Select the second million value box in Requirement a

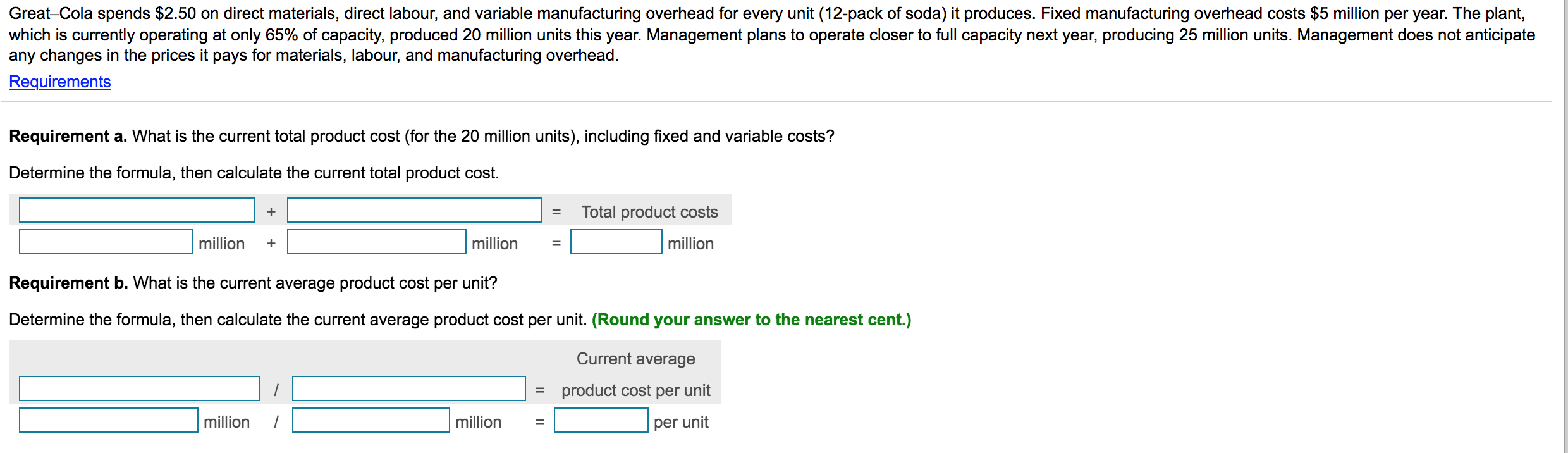pyautogui.click(x=375, y=242)
